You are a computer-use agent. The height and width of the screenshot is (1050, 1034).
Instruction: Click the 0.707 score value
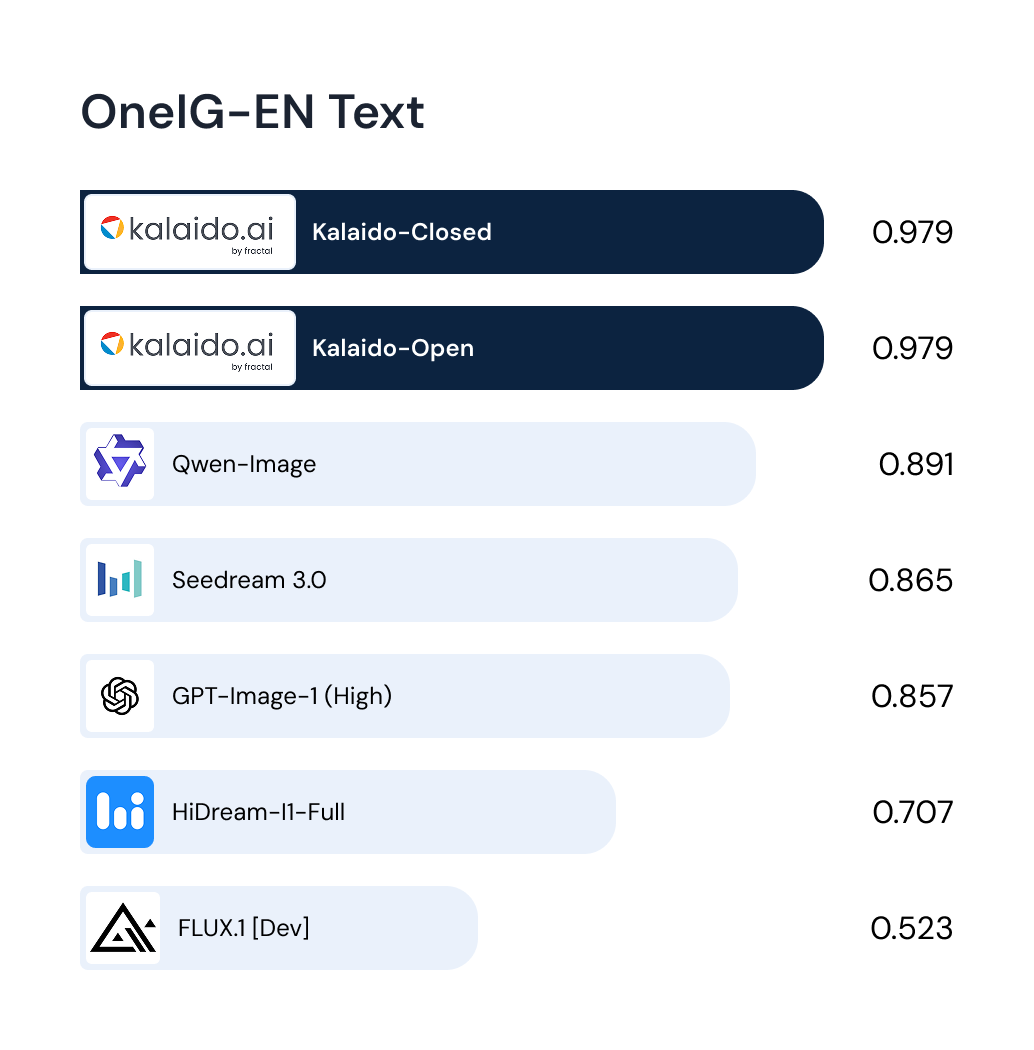pyautogui.click(x=912, y=812)
